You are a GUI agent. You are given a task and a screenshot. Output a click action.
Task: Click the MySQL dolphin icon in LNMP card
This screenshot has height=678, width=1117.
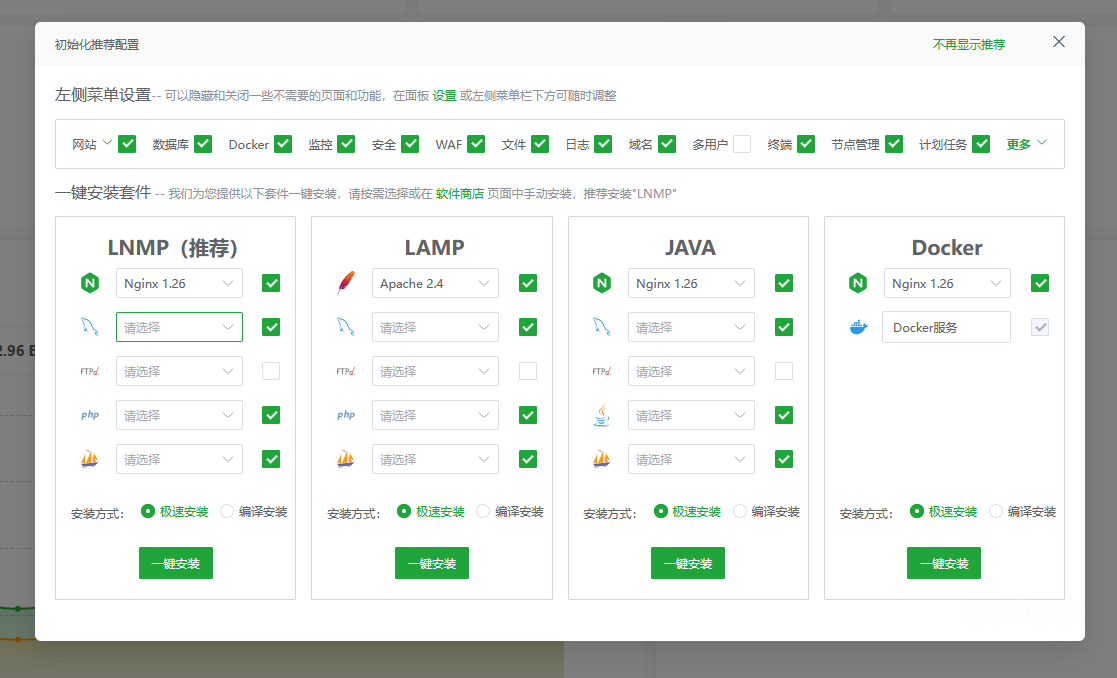90,328
